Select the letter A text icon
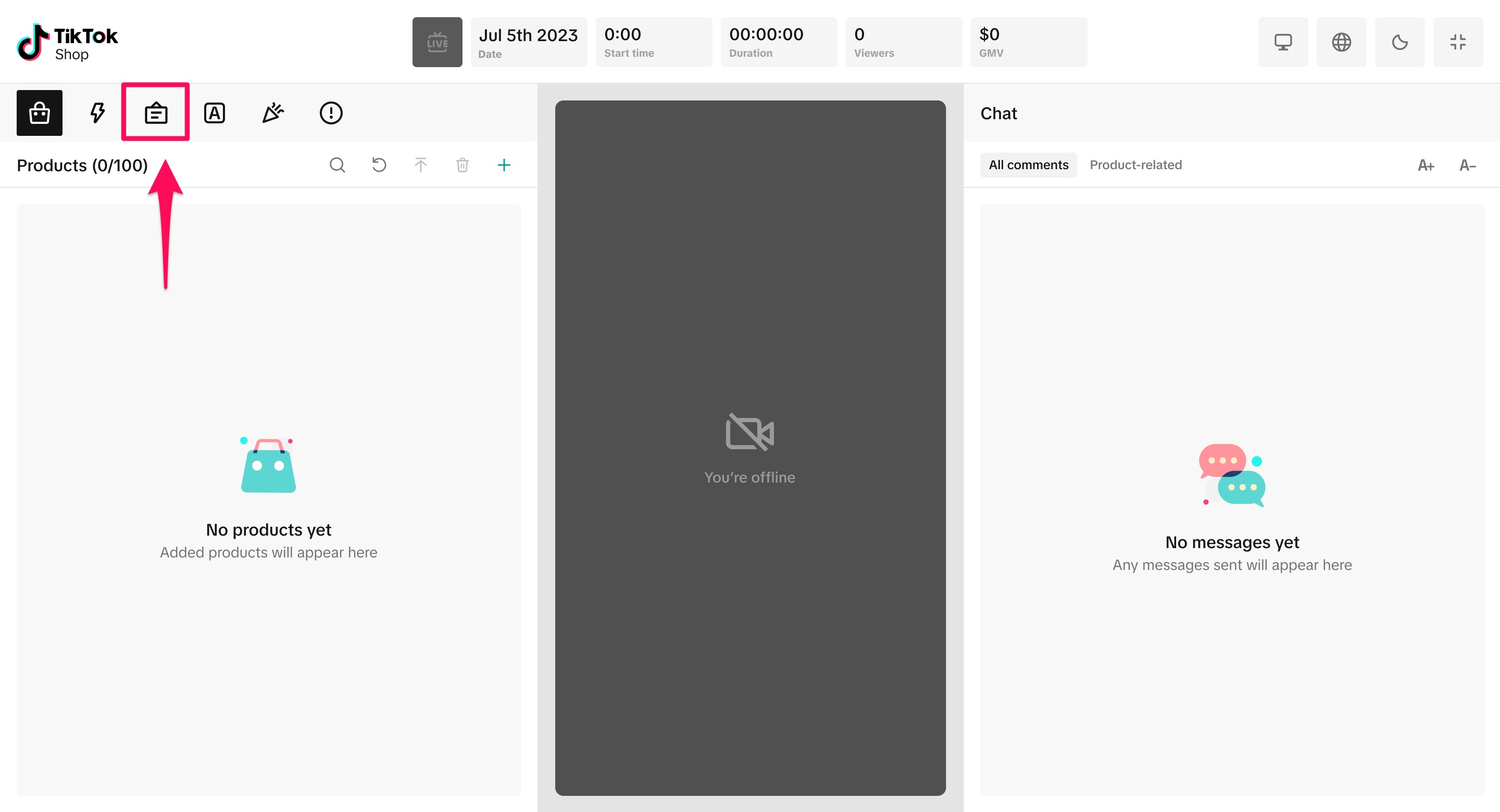Screen dimensions: 1500x812 coord(214,113)
